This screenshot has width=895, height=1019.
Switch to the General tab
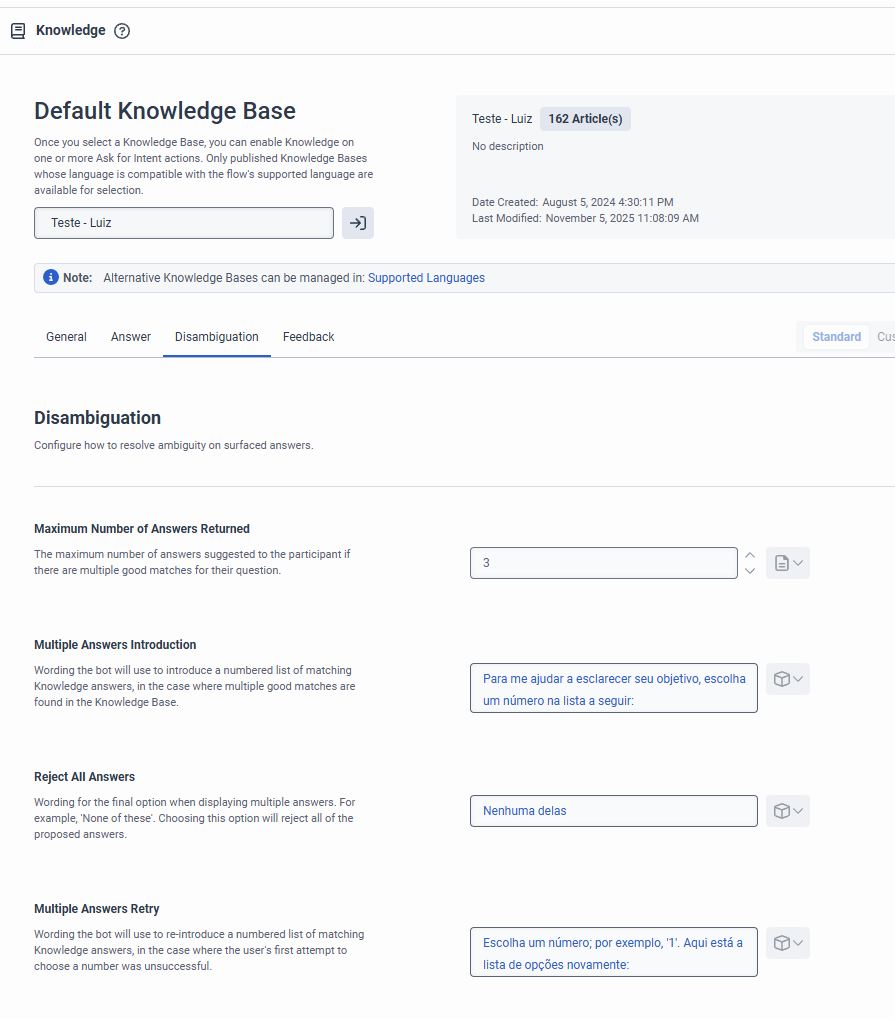point(66,337)
